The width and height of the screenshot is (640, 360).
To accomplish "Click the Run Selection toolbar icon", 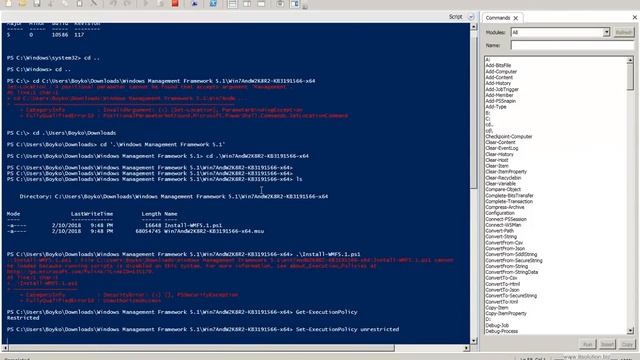I will click(160, 3).
